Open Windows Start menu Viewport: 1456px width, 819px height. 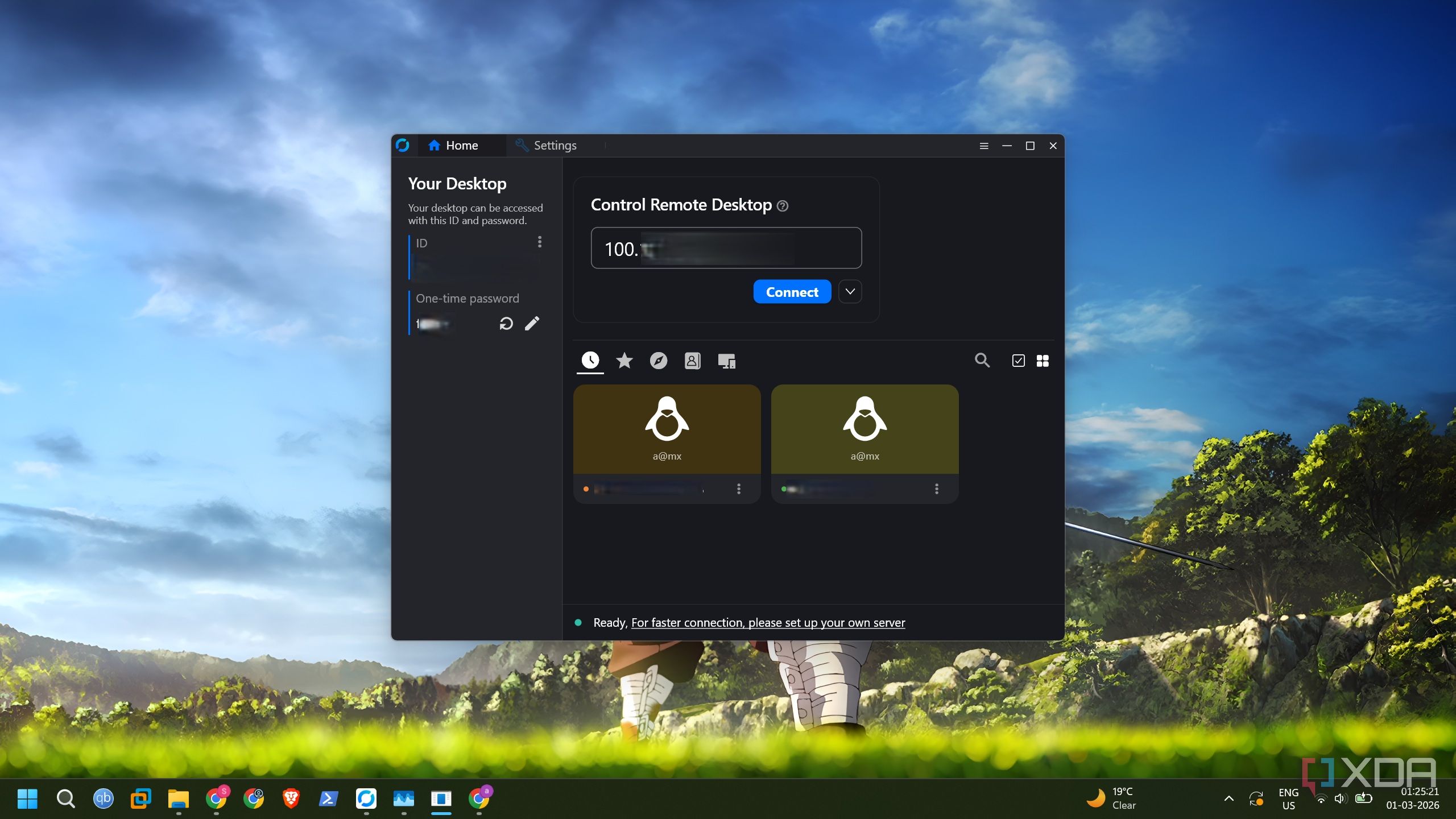pos(27,799)
